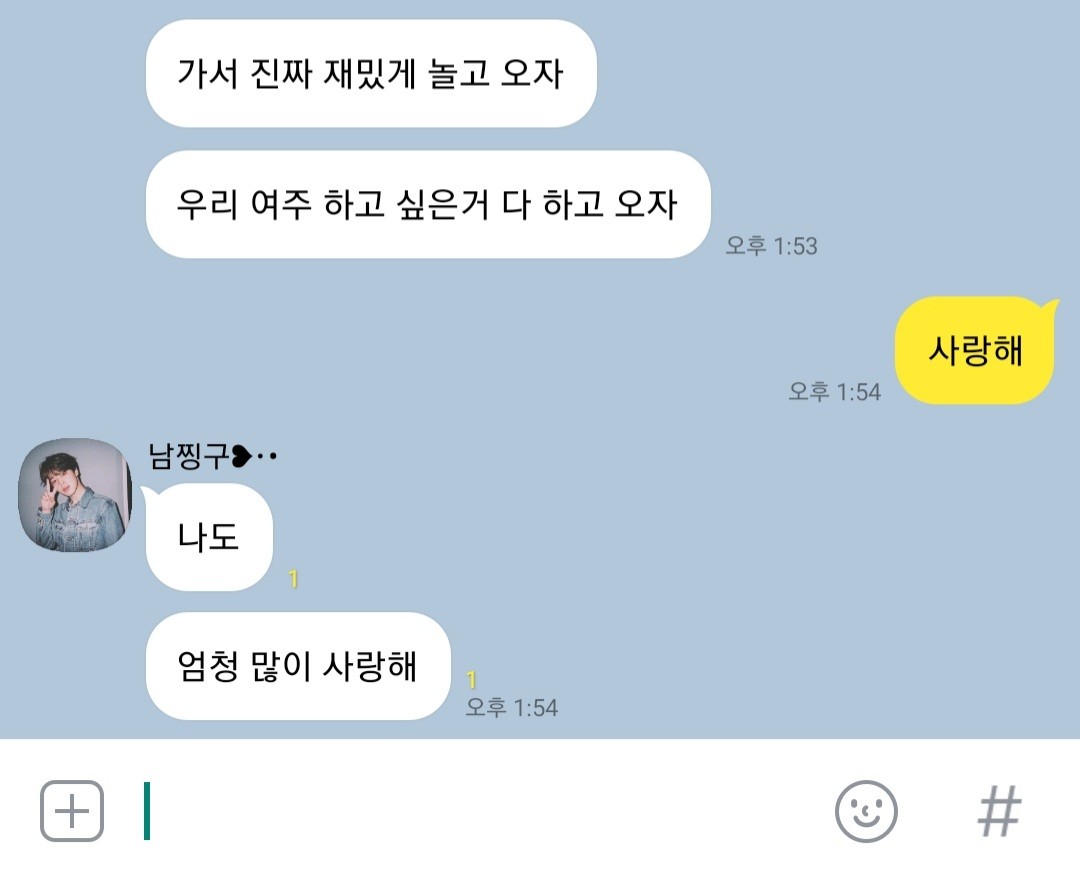Click the green text cursor in input bar
Viewport: 1080px width, 883px height.
tap(147, 811)
